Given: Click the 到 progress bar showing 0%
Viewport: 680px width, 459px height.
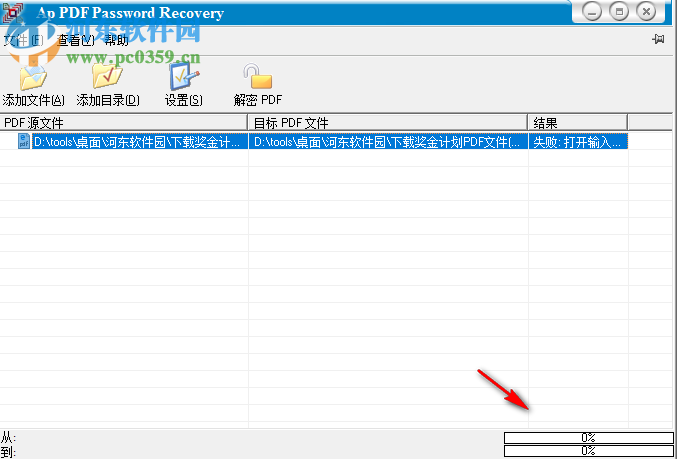Looking at the screenshot, I should pyautogui.click(x=588, y=451).
